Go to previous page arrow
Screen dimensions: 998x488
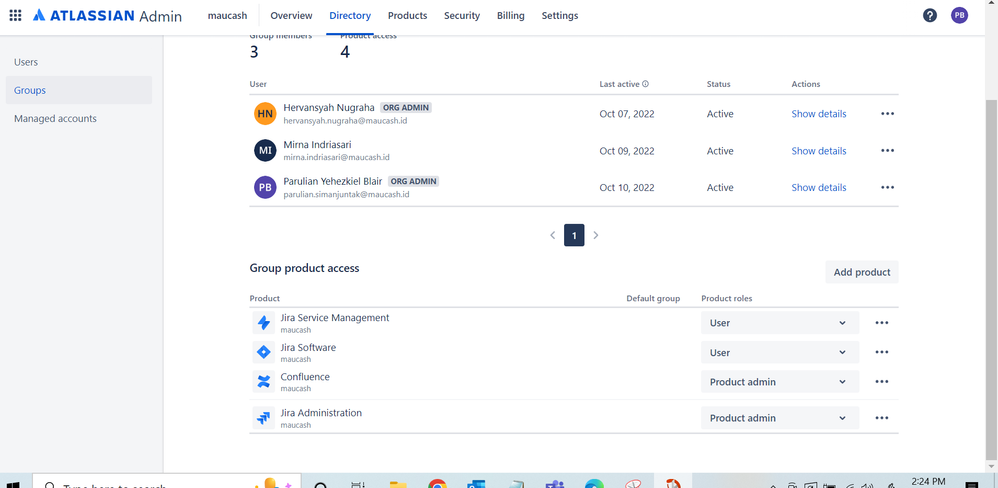tap(552, 235)
